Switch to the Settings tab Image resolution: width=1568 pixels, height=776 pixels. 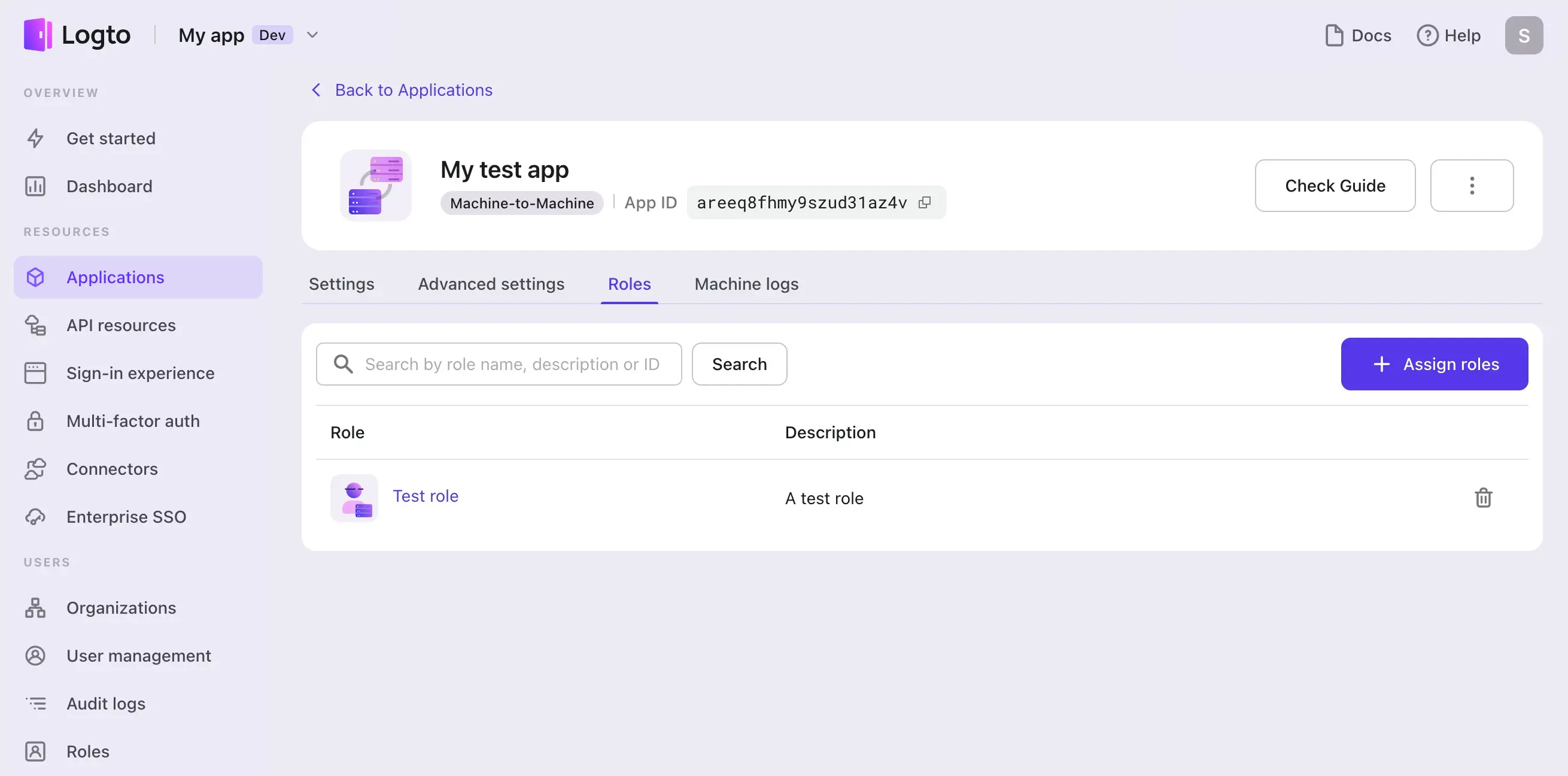341,283
